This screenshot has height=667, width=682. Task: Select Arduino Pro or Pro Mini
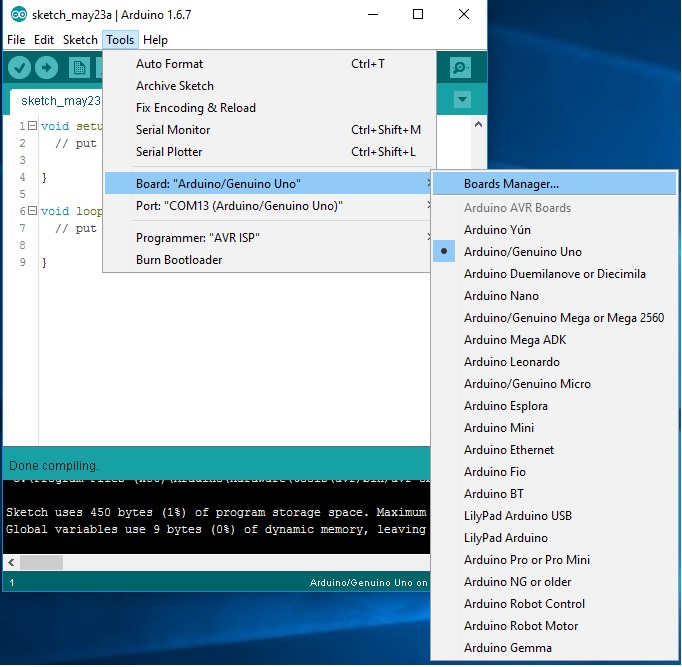[x=555, y=560]
